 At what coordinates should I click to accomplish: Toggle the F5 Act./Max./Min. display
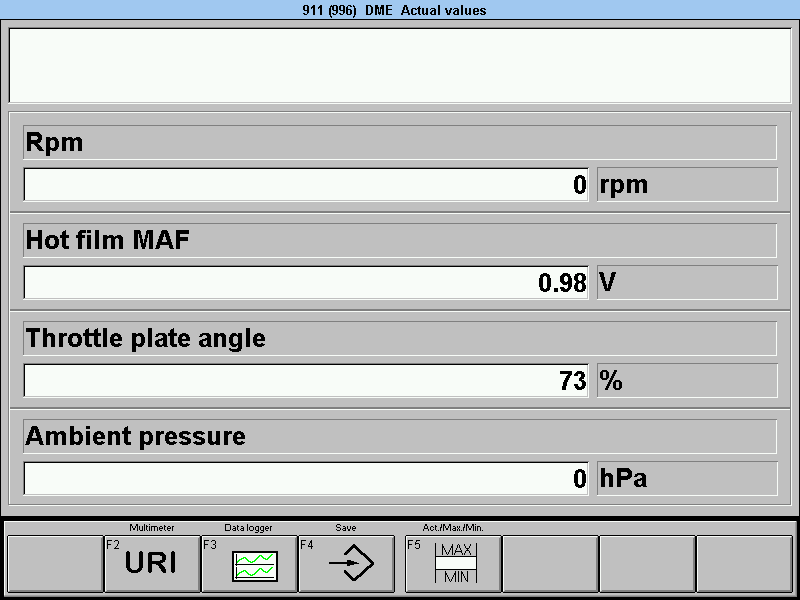click(453, 564)
